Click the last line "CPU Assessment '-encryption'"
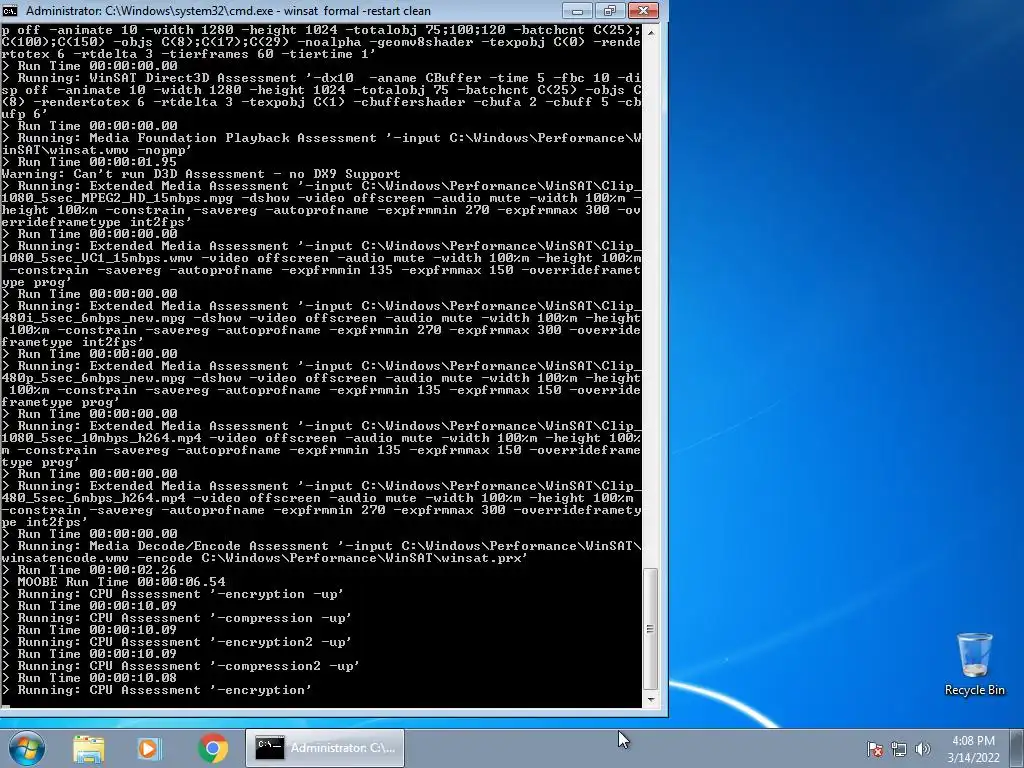The height and width of the screenshot is (768, 1024). click(x=156, y=690)
